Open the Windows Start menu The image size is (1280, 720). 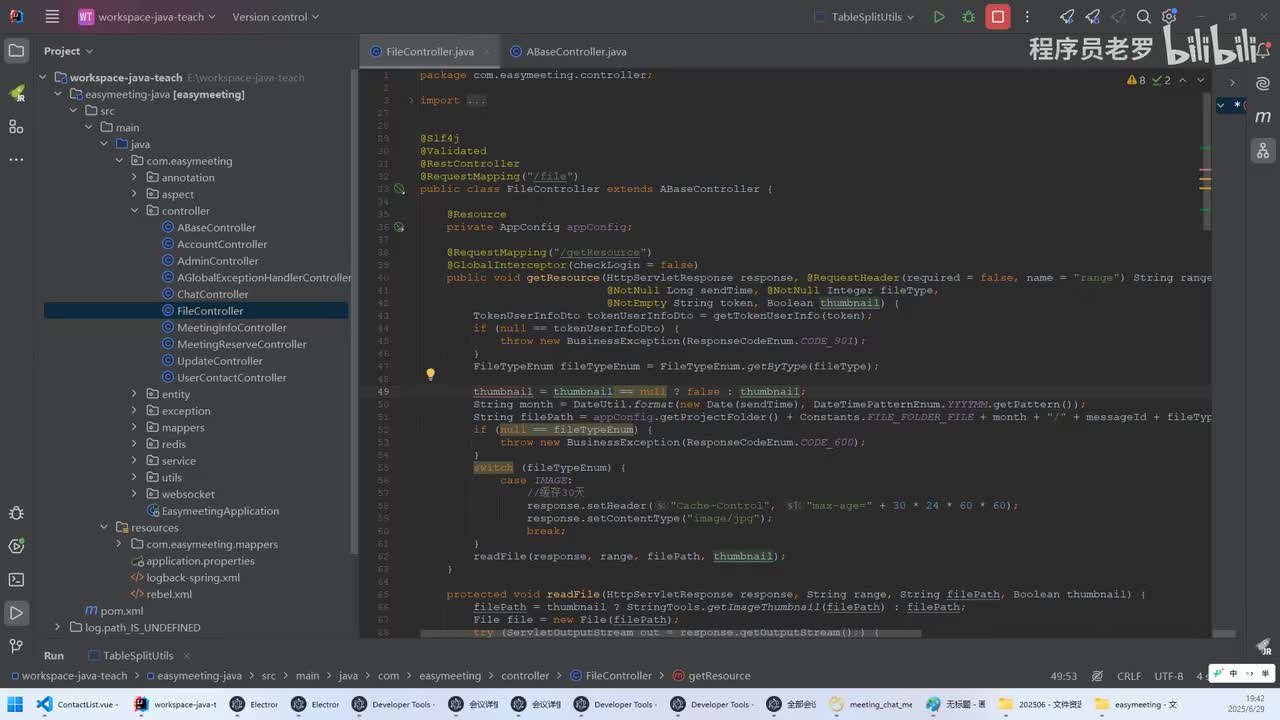[x=16, y=704]
